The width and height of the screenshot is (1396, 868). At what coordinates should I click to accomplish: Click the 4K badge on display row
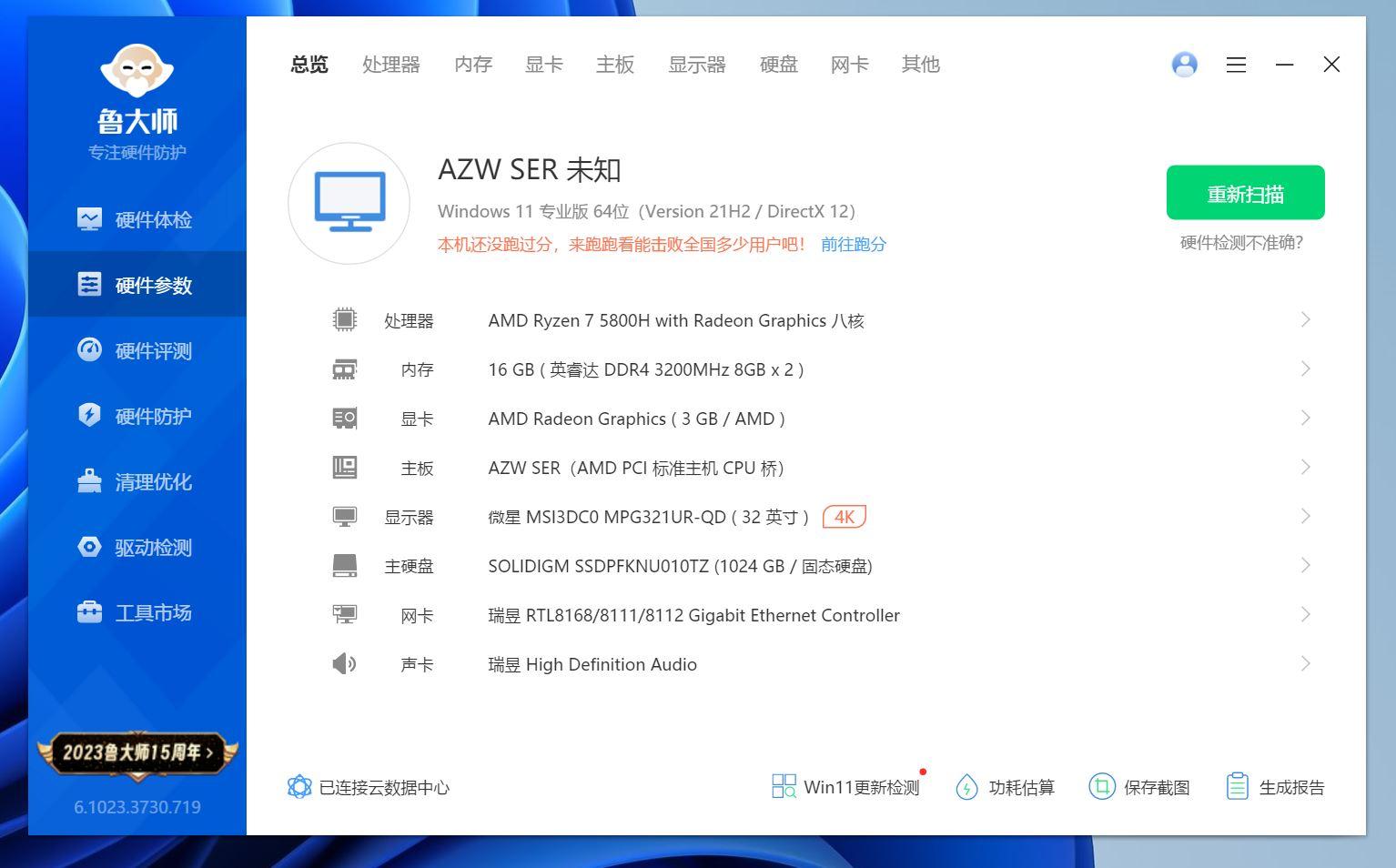click(x=844, y=517)
